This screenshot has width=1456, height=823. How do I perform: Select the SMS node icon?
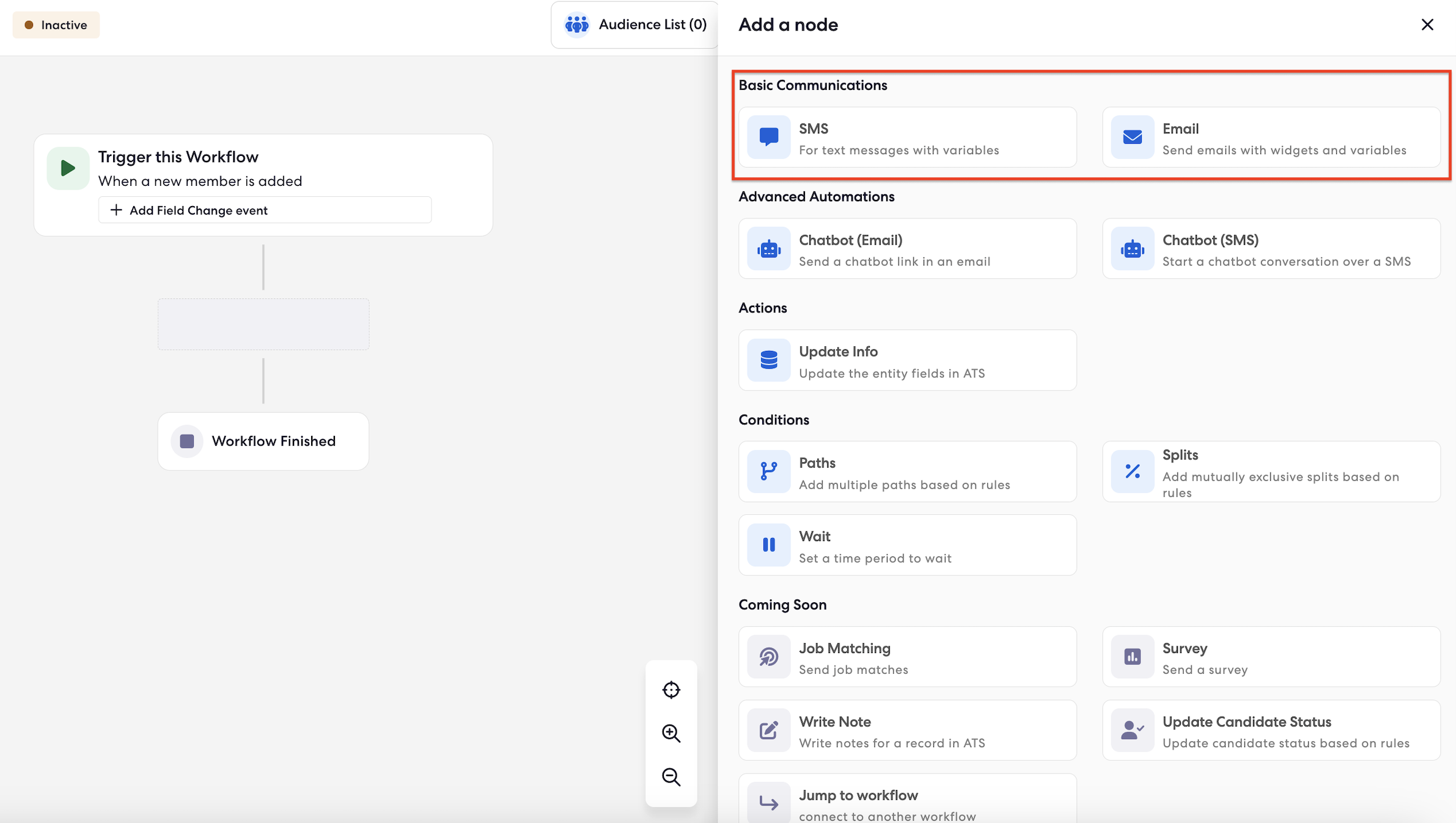[768, 137]
